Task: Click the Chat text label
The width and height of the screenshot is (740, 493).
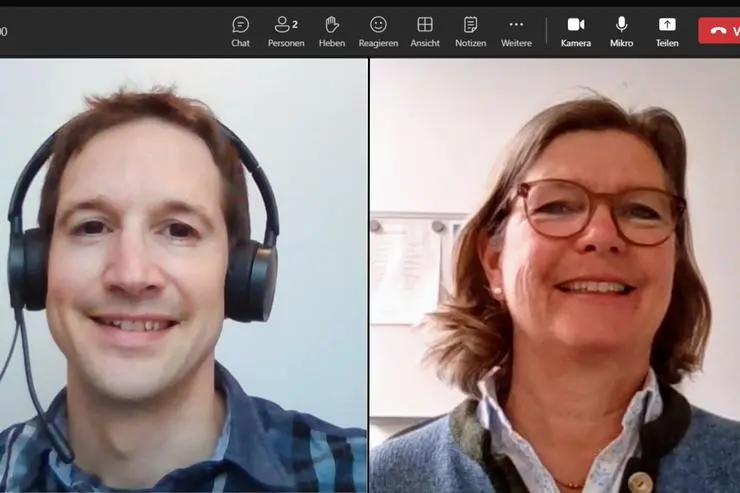Action: pos(240,43)
